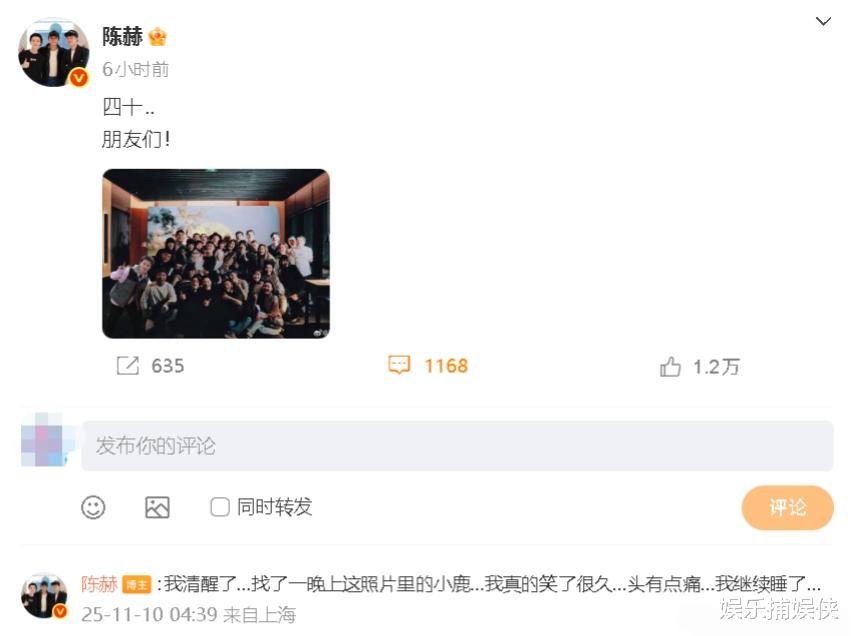Enable the 同时转发 checkbox

tap(219, 507)
